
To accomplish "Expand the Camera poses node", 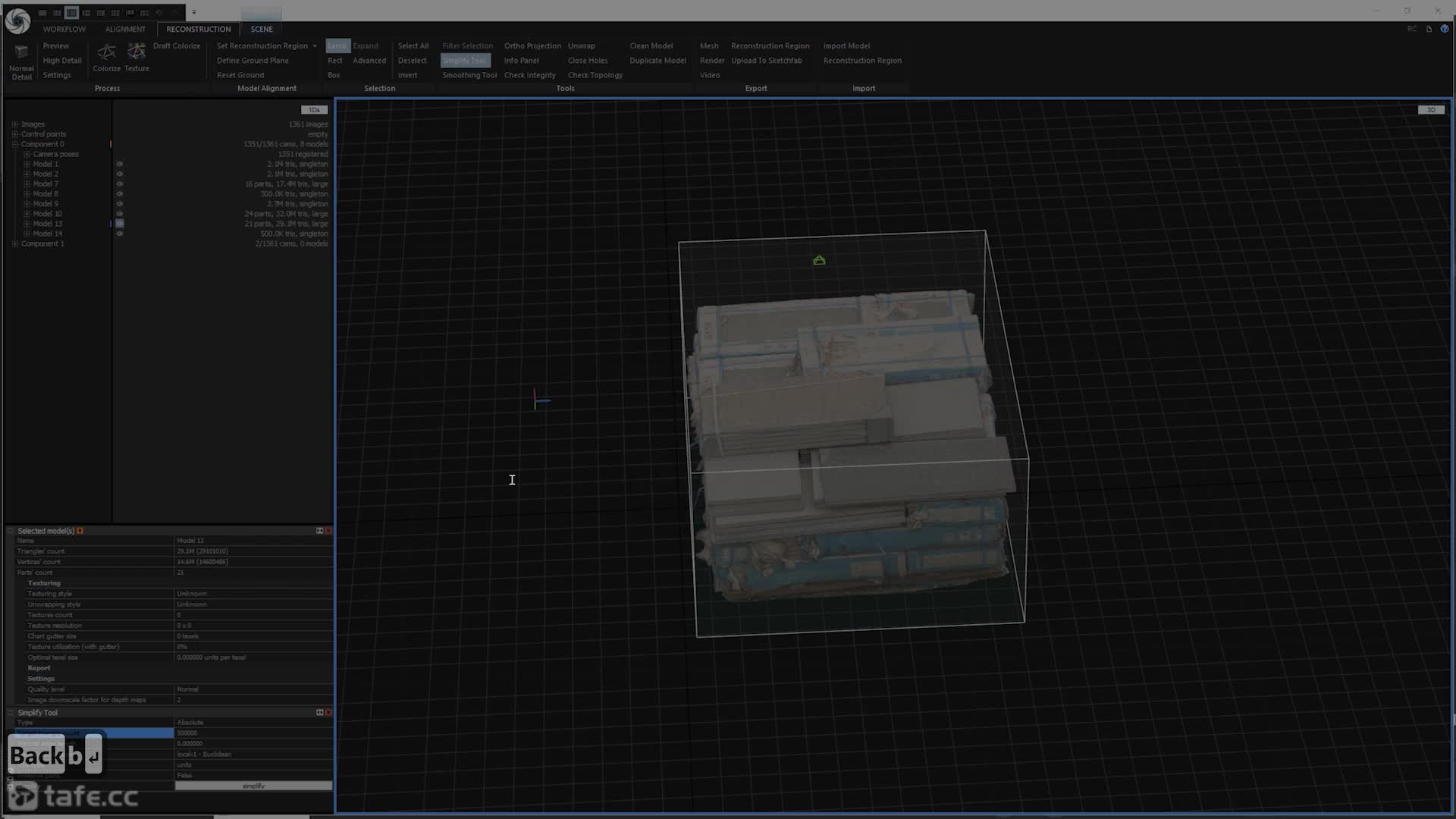I will pyautogui.click(x=27, y=154).
